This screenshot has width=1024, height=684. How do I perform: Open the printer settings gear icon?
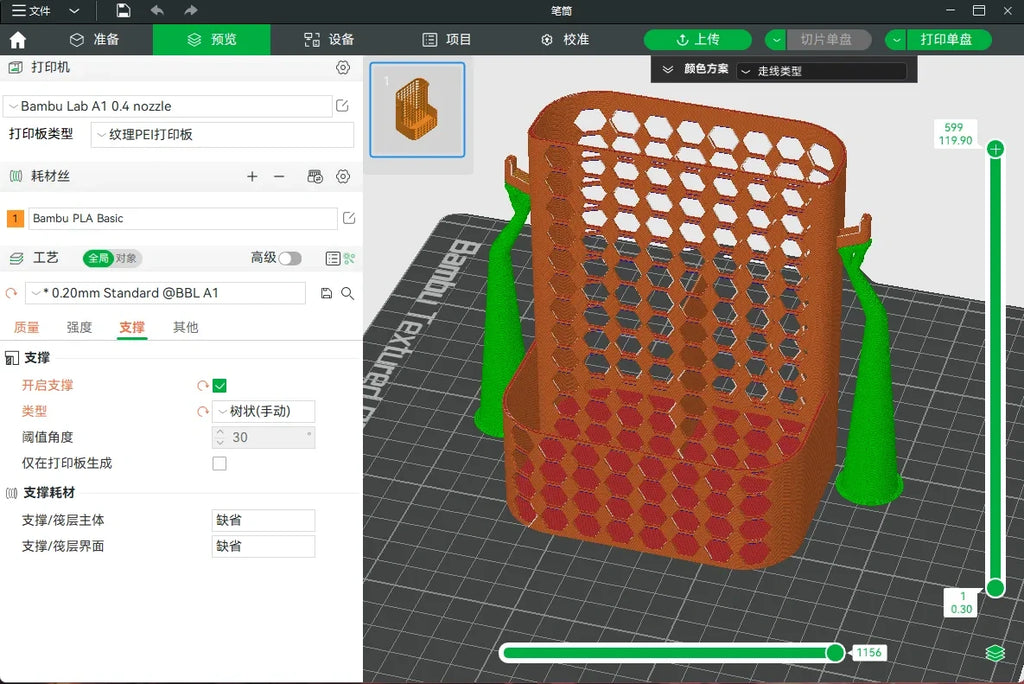tap(343, 67)
